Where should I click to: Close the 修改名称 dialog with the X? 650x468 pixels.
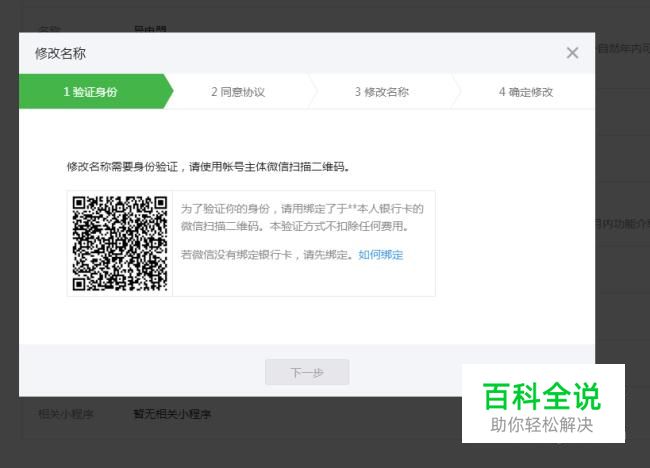coord(572,53)
